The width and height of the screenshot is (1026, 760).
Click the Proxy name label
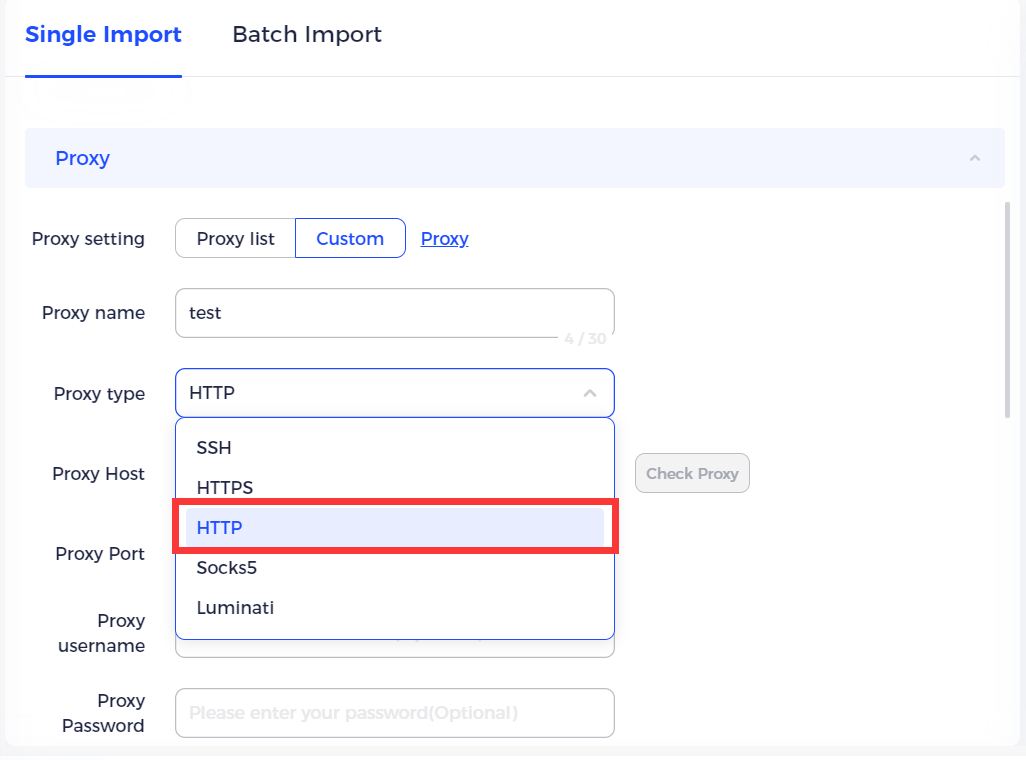coord(94,313)
